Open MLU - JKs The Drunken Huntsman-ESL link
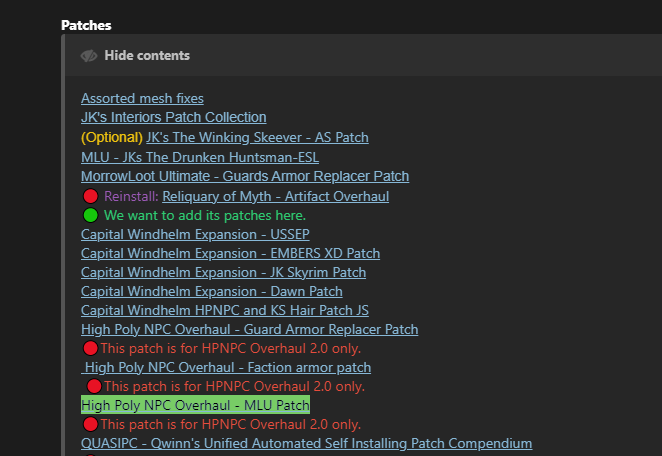 tap(200, 157)
